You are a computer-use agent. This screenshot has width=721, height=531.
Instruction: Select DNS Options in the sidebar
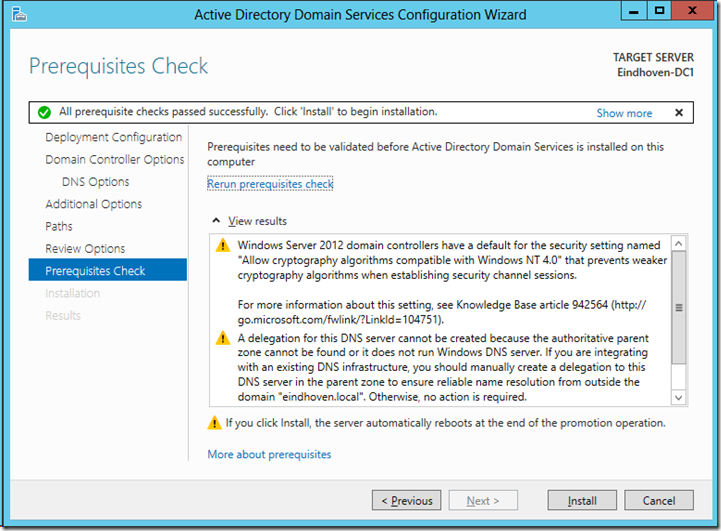tap(96, 182)
